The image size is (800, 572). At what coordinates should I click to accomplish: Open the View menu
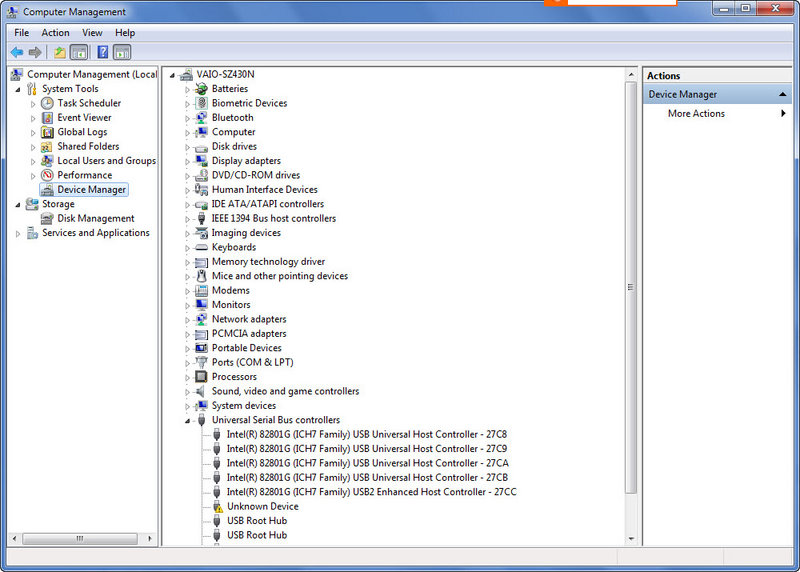pyautogui.click(x=92, y=33)
